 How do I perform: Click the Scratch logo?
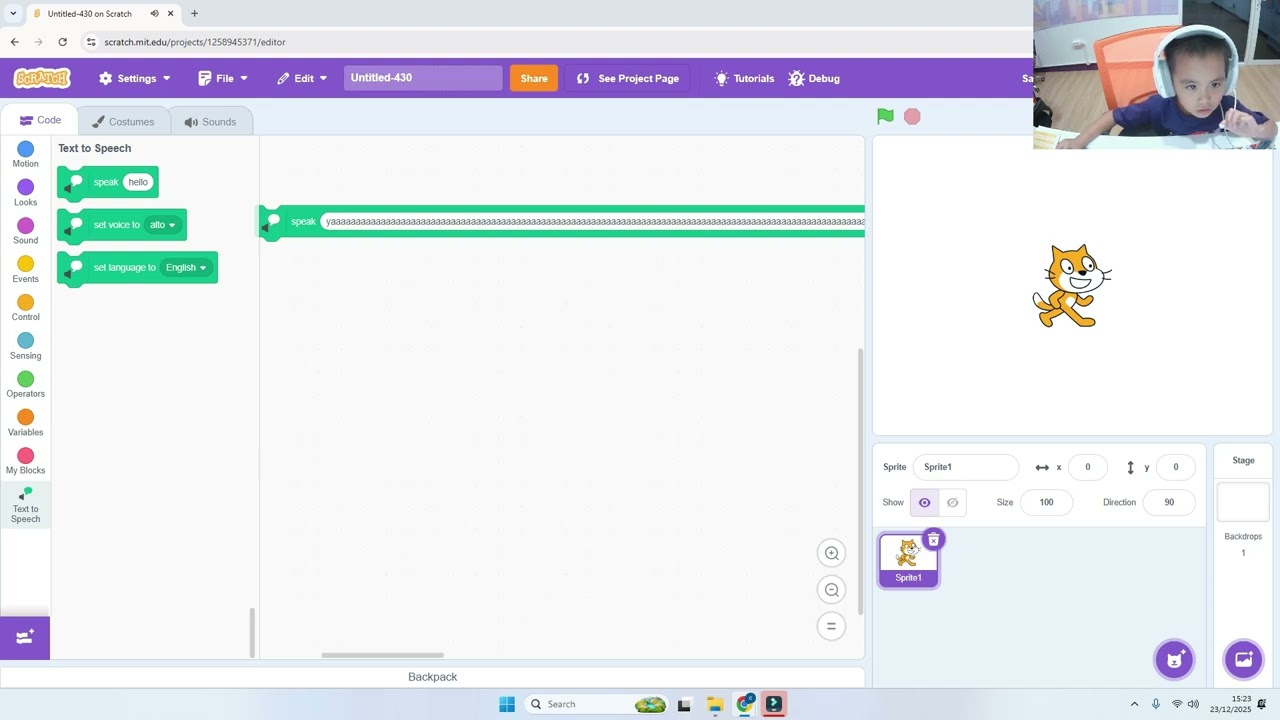tap(42, 78)
